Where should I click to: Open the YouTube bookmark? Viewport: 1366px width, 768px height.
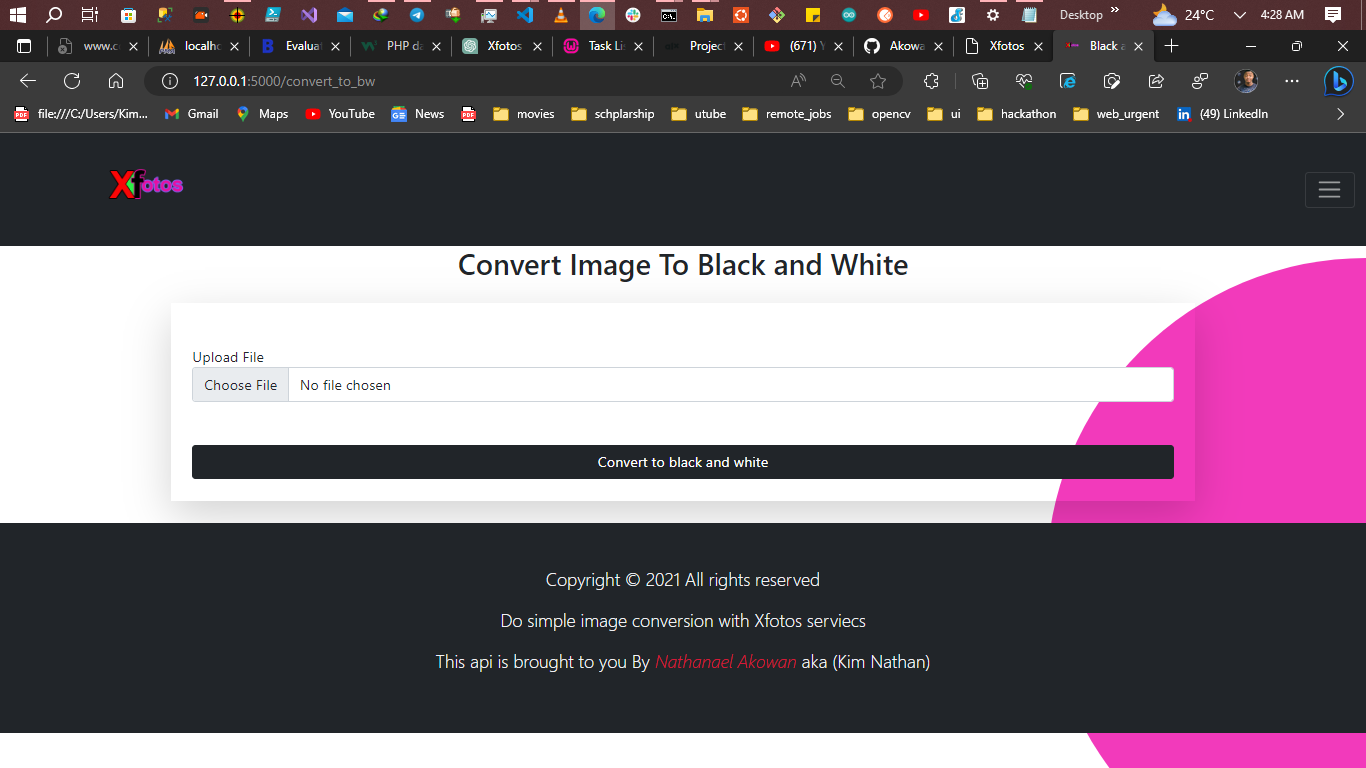pyautogui.click(x=340, y=114)
